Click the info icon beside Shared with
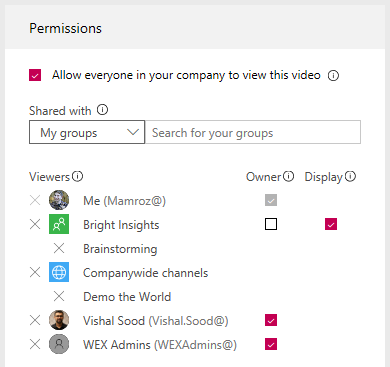This screenshot has height=367, width=390. click(102, 110)
